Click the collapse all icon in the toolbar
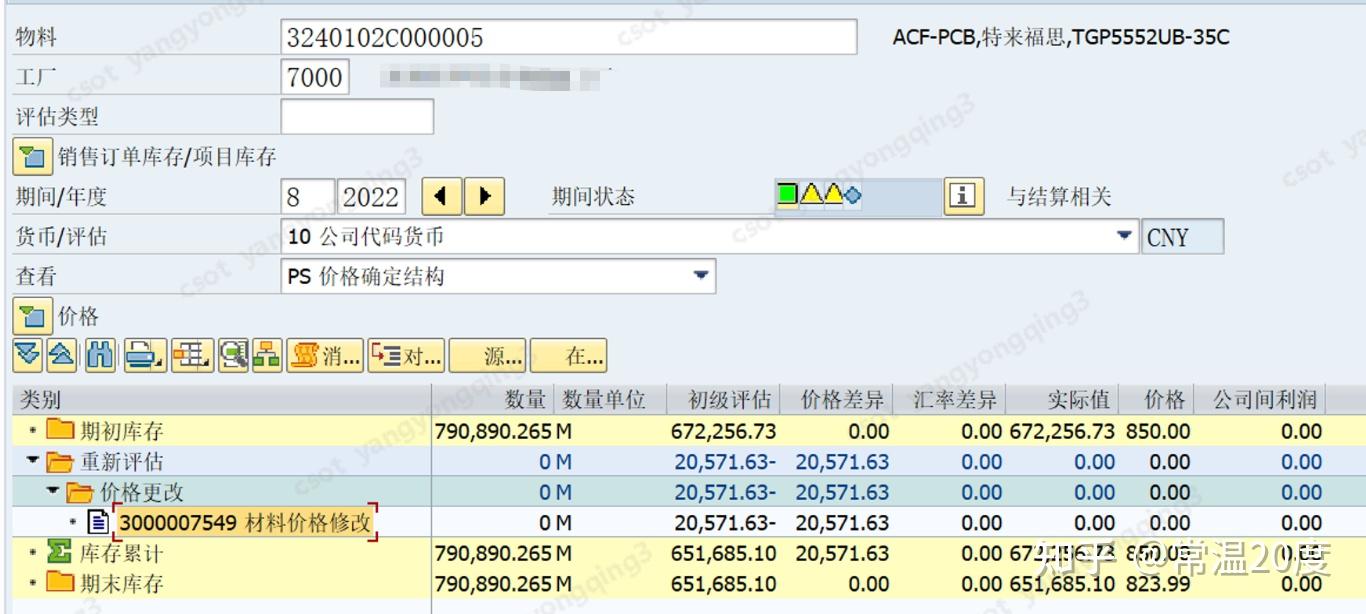This screenshot has height=614, width=1366. (x=62, y=355)
